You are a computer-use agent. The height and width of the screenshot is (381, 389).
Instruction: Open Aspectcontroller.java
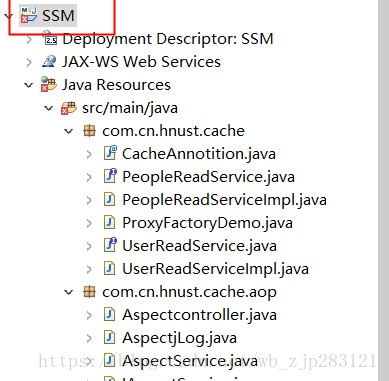coord(199,315)
